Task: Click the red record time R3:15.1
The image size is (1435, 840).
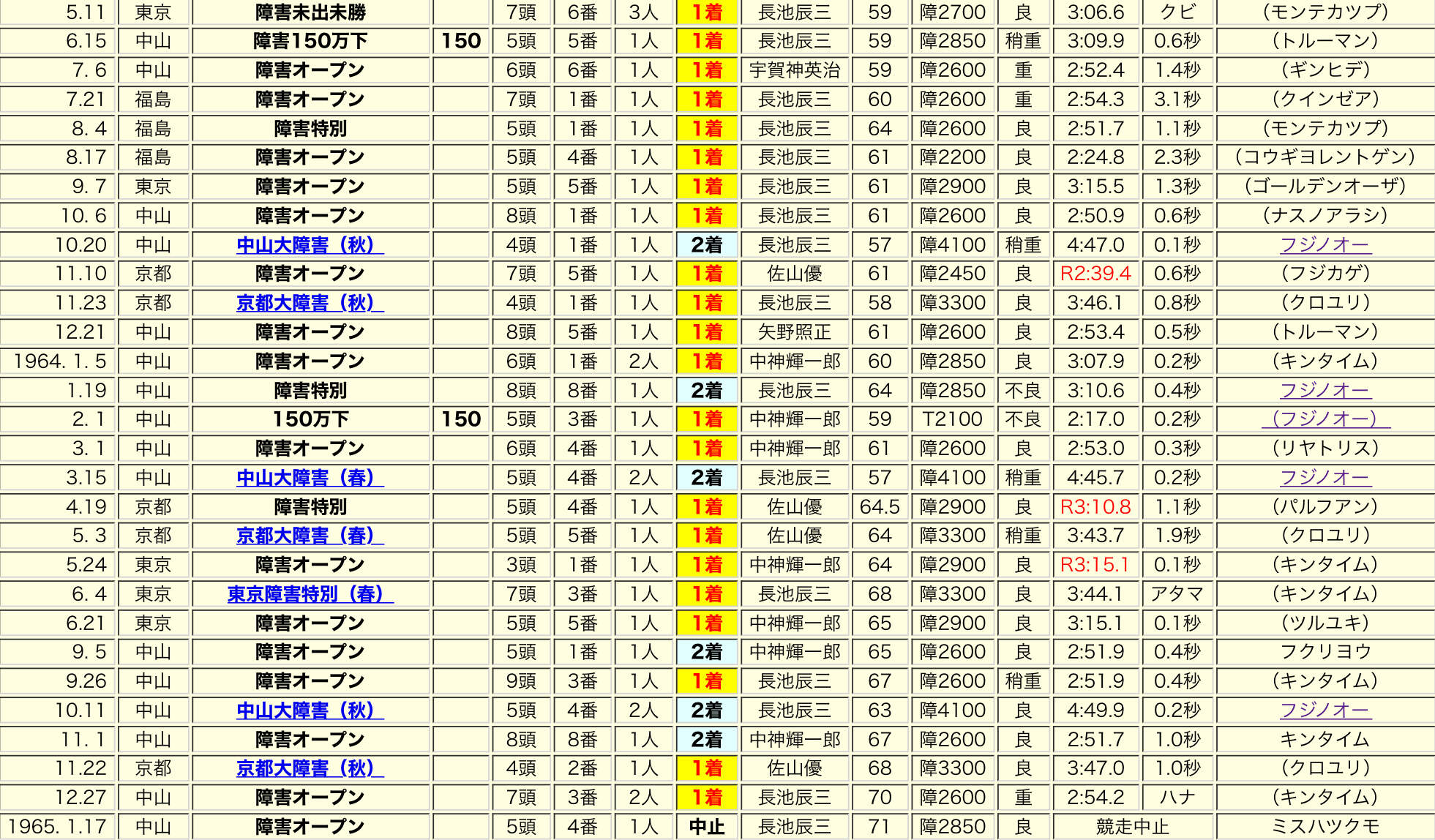Action: (x=1095, y=564)
